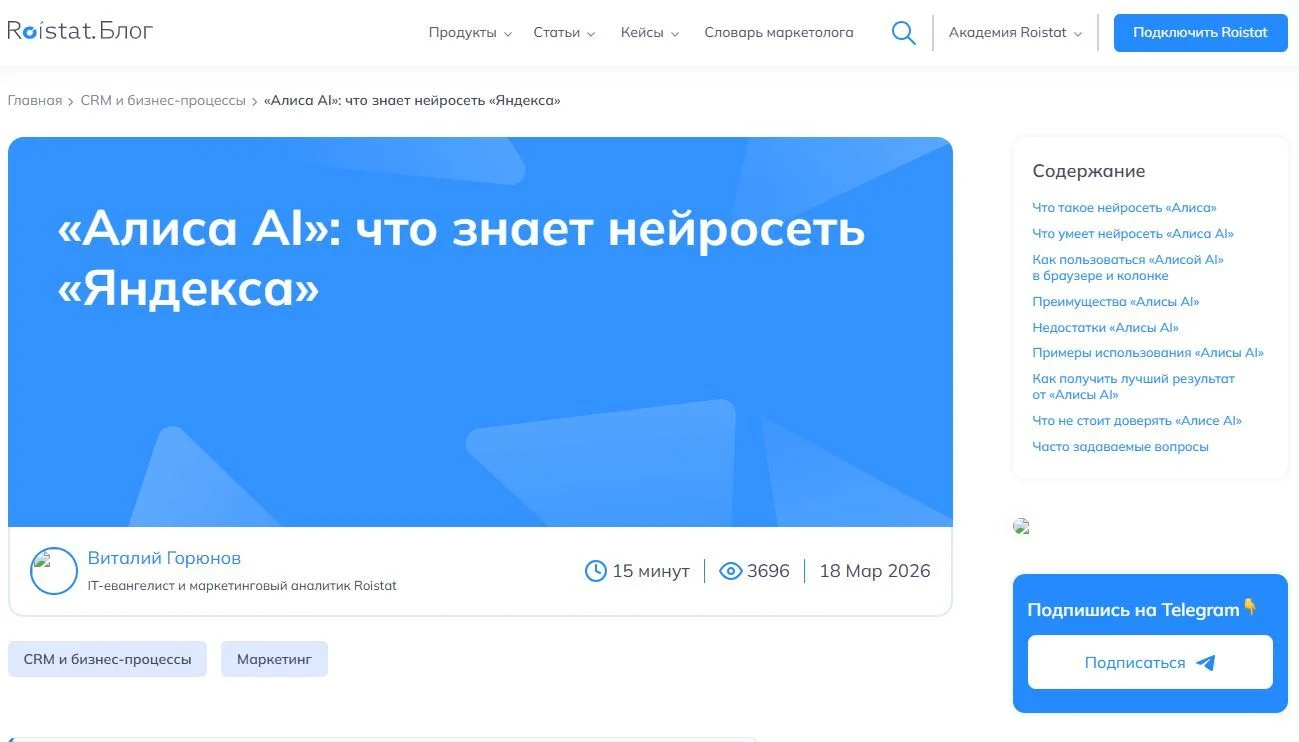Select the Маркетинг tag
Viewport: 1299px width, 742px height.
tap(274, 659)
